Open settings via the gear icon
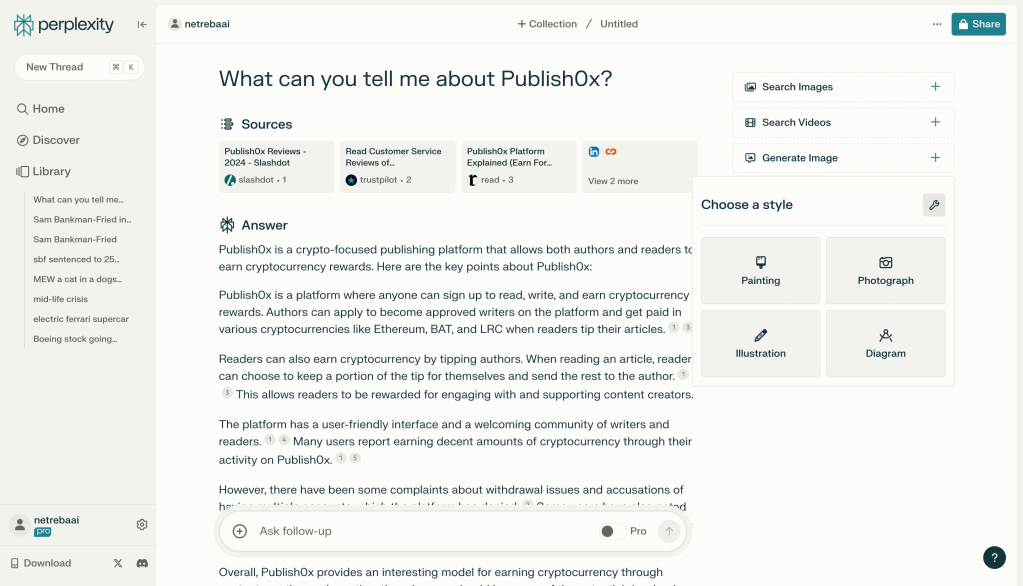Viewport: 1023px width, 586px height. [x=141, y=523]
